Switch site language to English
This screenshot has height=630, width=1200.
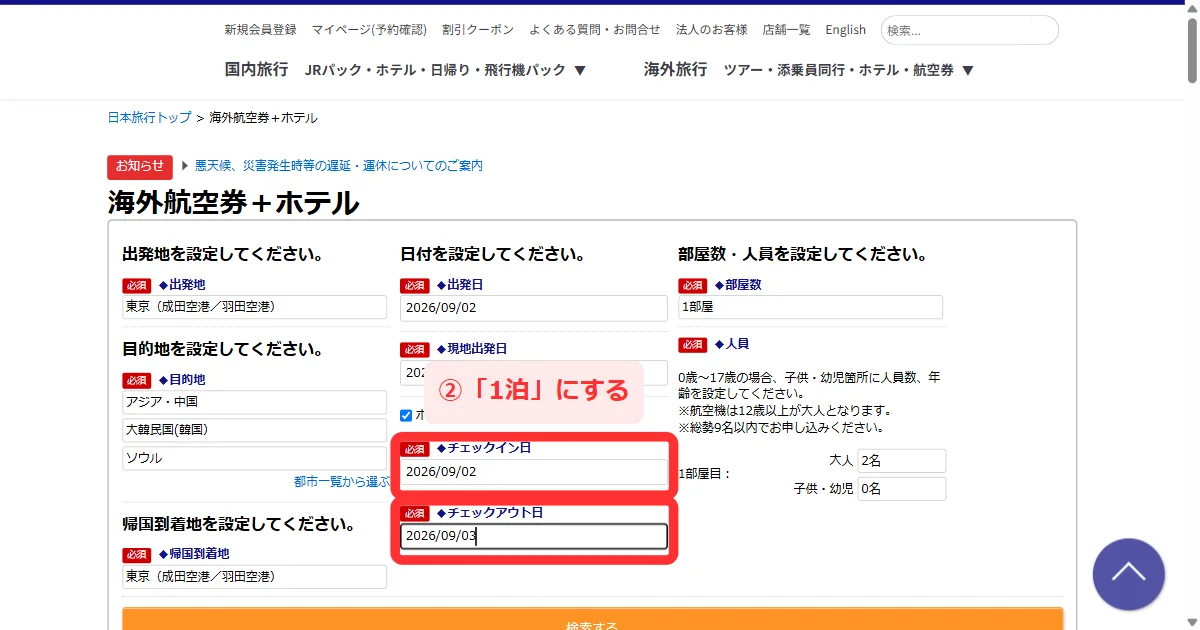point(845,30)
